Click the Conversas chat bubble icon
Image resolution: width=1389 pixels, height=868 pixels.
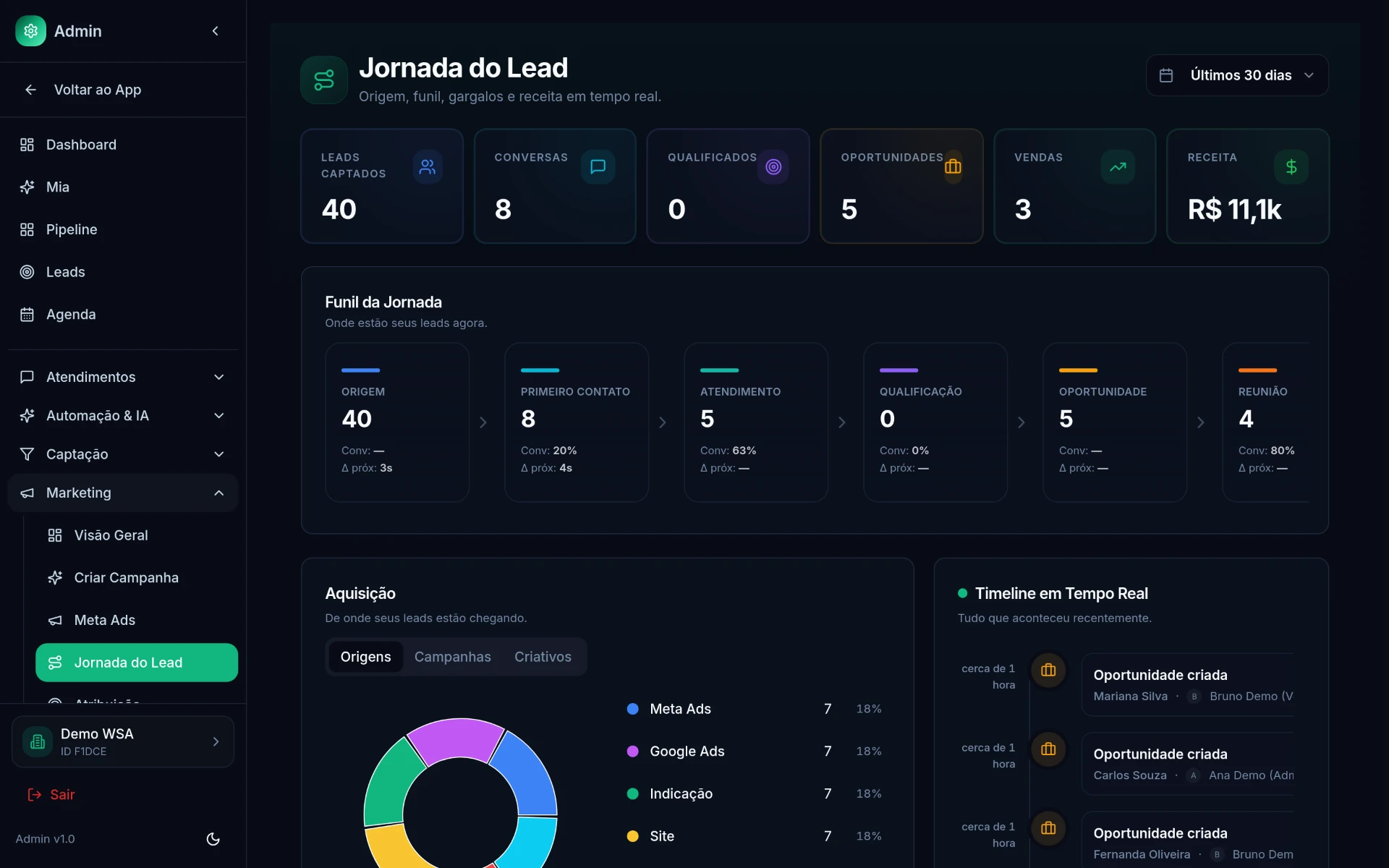tap(598, 167)
